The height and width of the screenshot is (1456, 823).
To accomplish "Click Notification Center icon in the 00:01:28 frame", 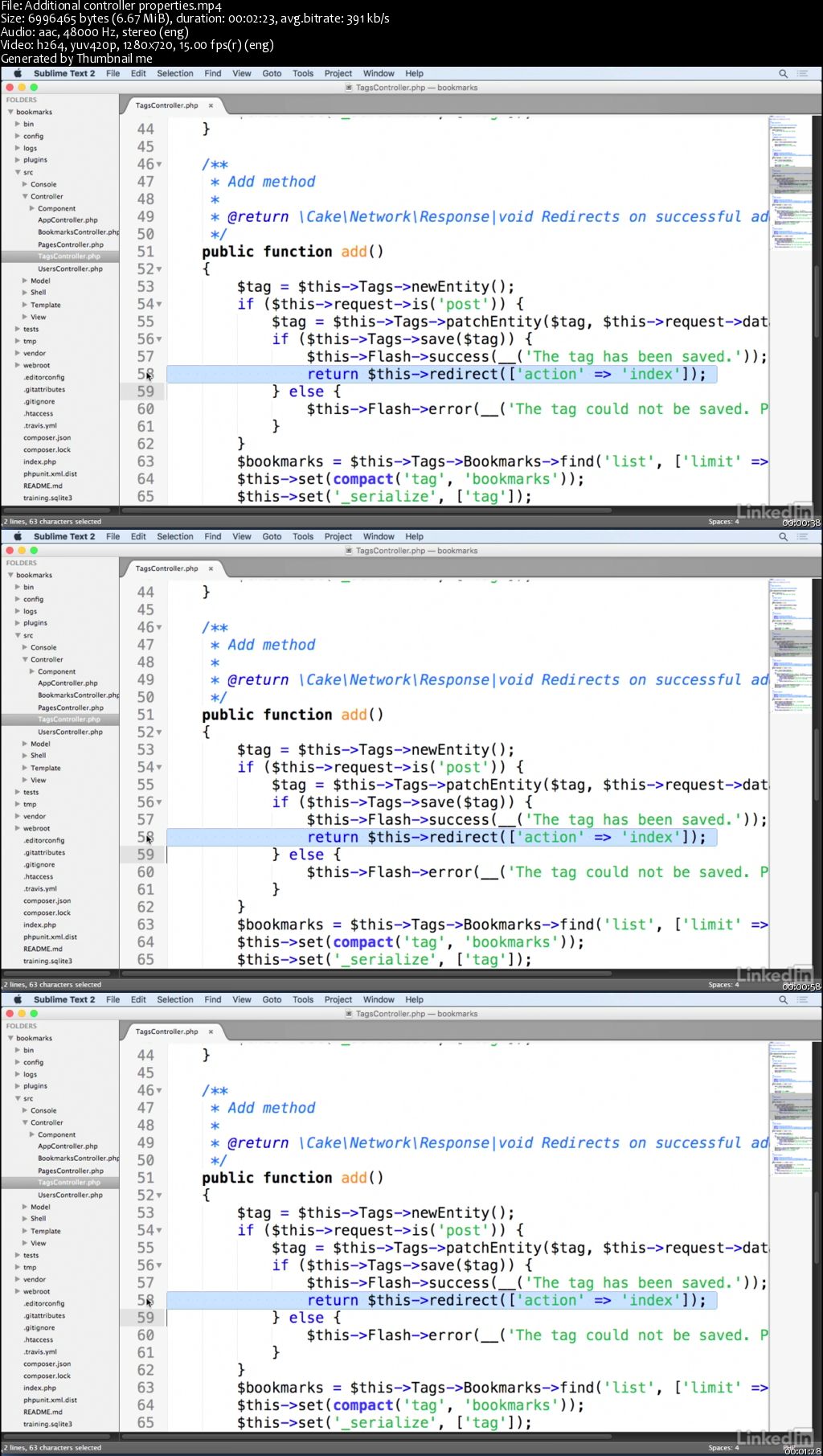I will pos(802,999).
